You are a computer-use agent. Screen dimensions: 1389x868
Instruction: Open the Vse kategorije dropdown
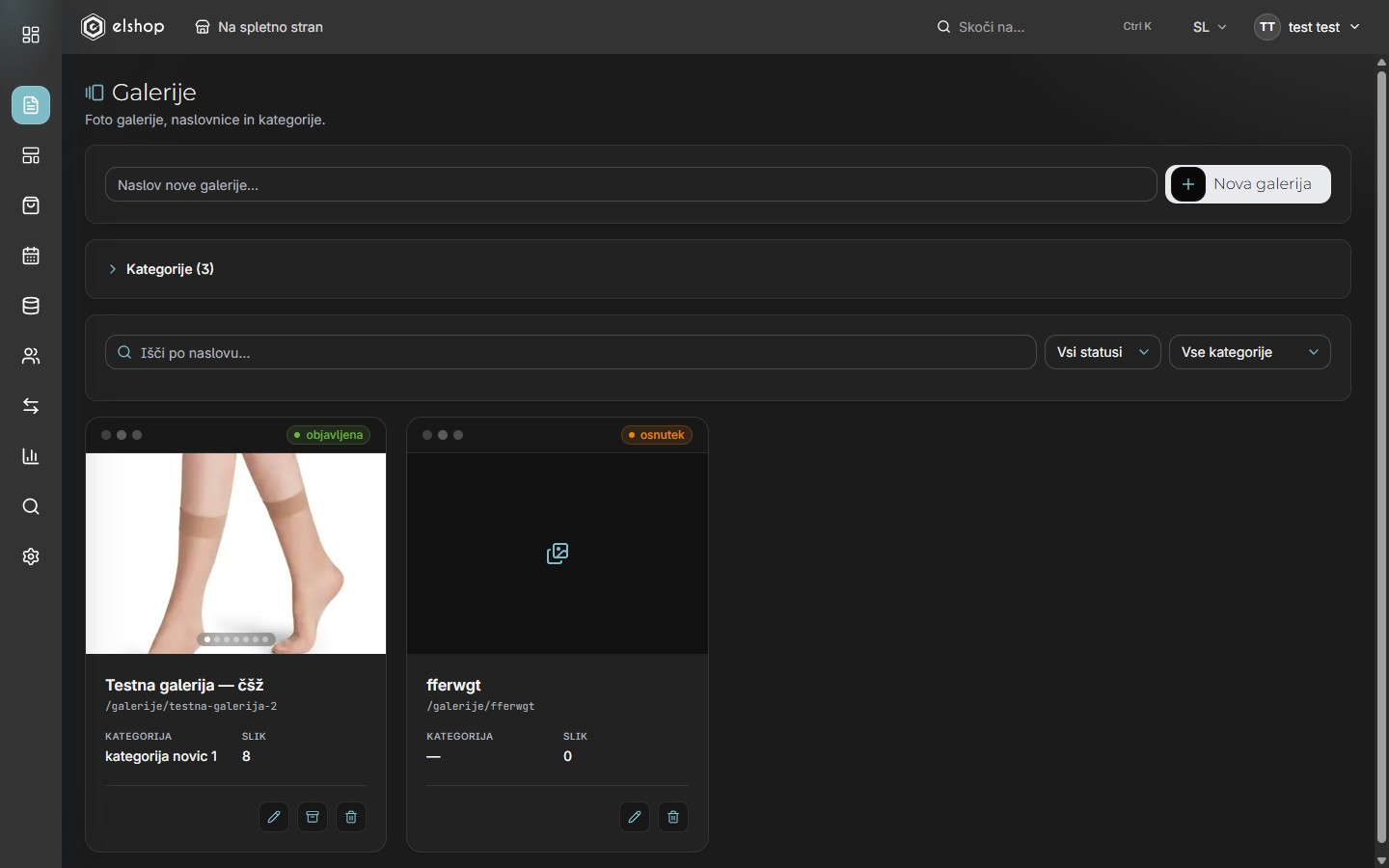point(1250,352)
